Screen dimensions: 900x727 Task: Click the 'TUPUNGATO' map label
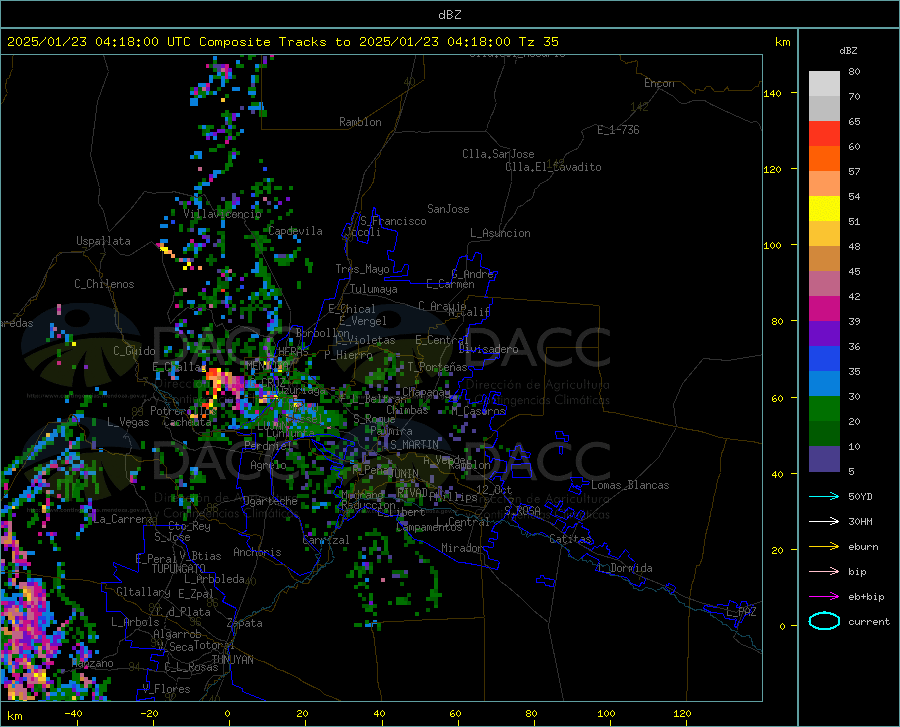click(x=179, y=569)
